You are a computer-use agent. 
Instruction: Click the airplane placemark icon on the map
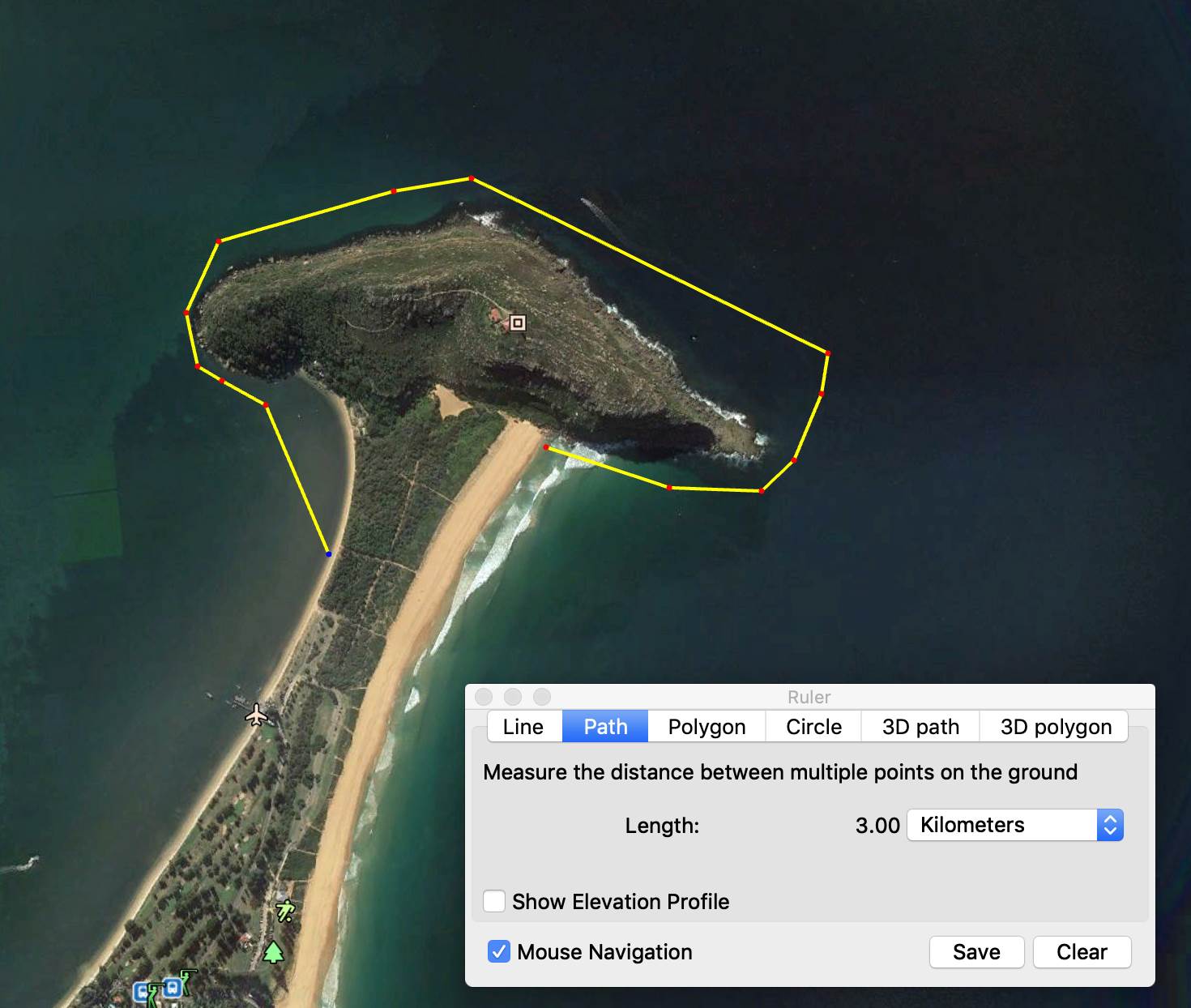click(257, 715)
